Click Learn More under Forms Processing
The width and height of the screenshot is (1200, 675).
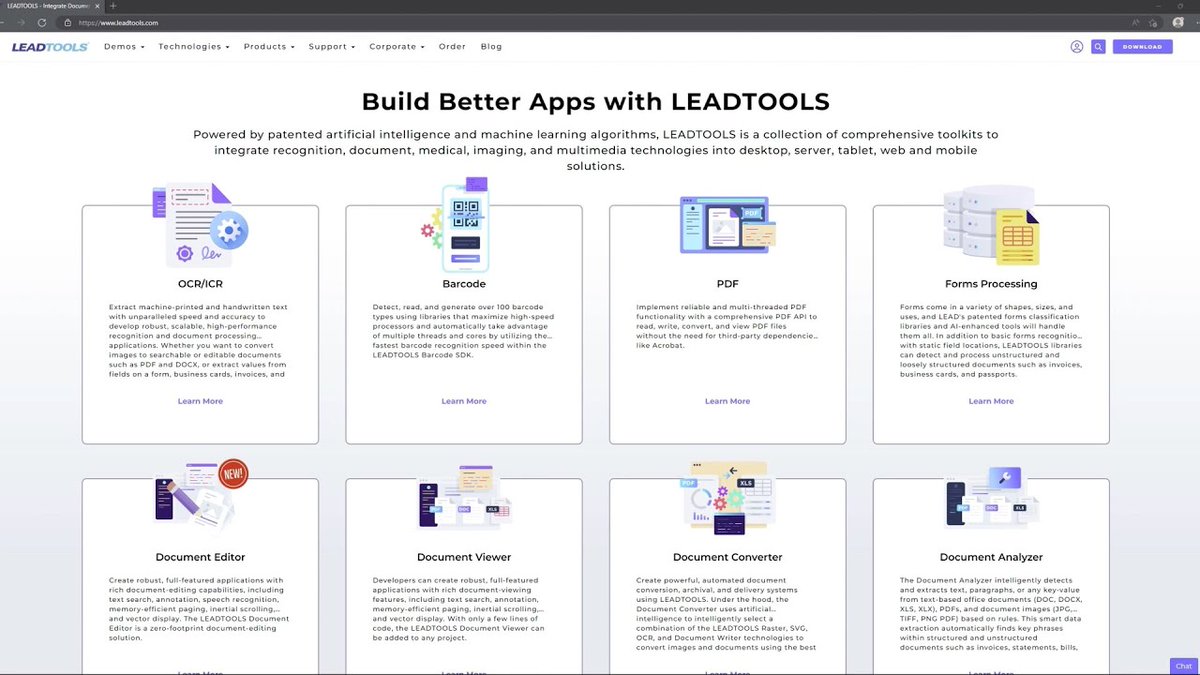click(x=991, y=401)
